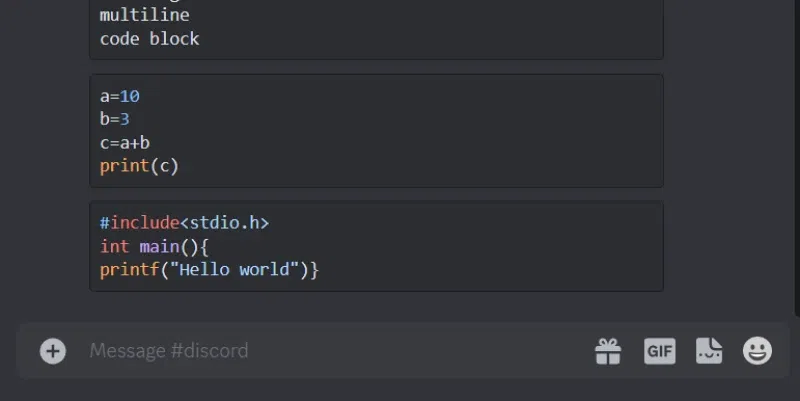Click the "Hello world" string literal

coord(234,269)
